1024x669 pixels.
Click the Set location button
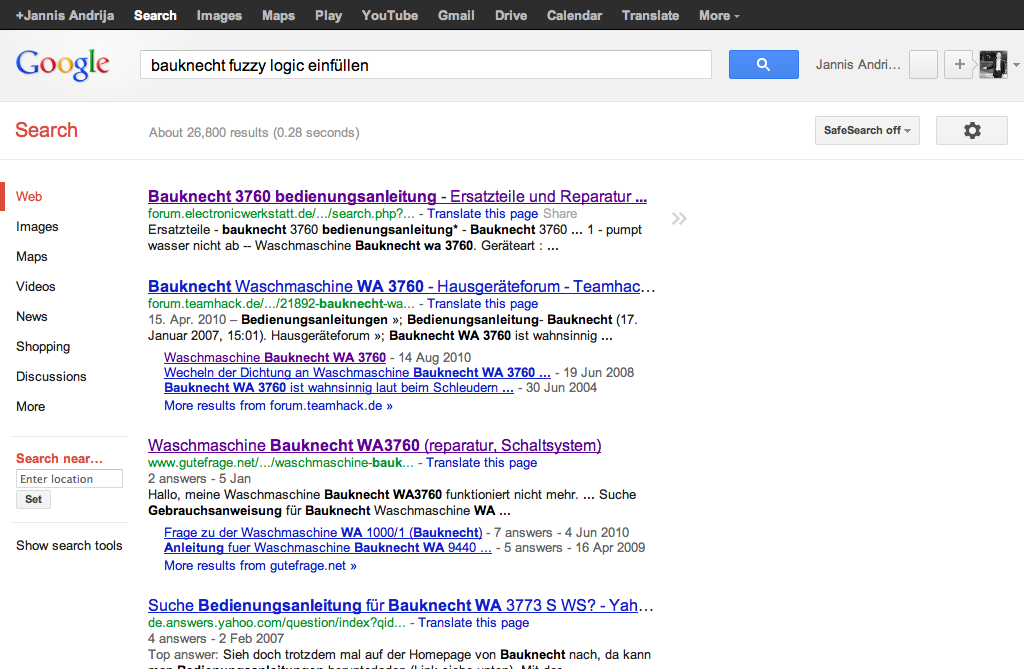click(33, 500)
